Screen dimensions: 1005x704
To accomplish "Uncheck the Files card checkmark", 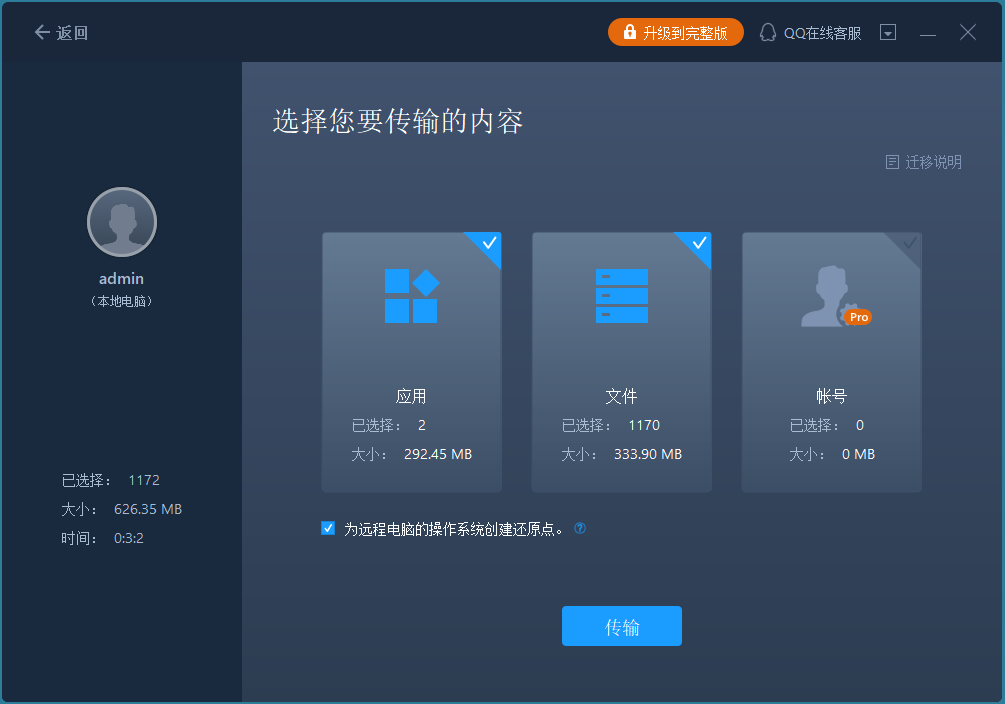I will (699, 244).
